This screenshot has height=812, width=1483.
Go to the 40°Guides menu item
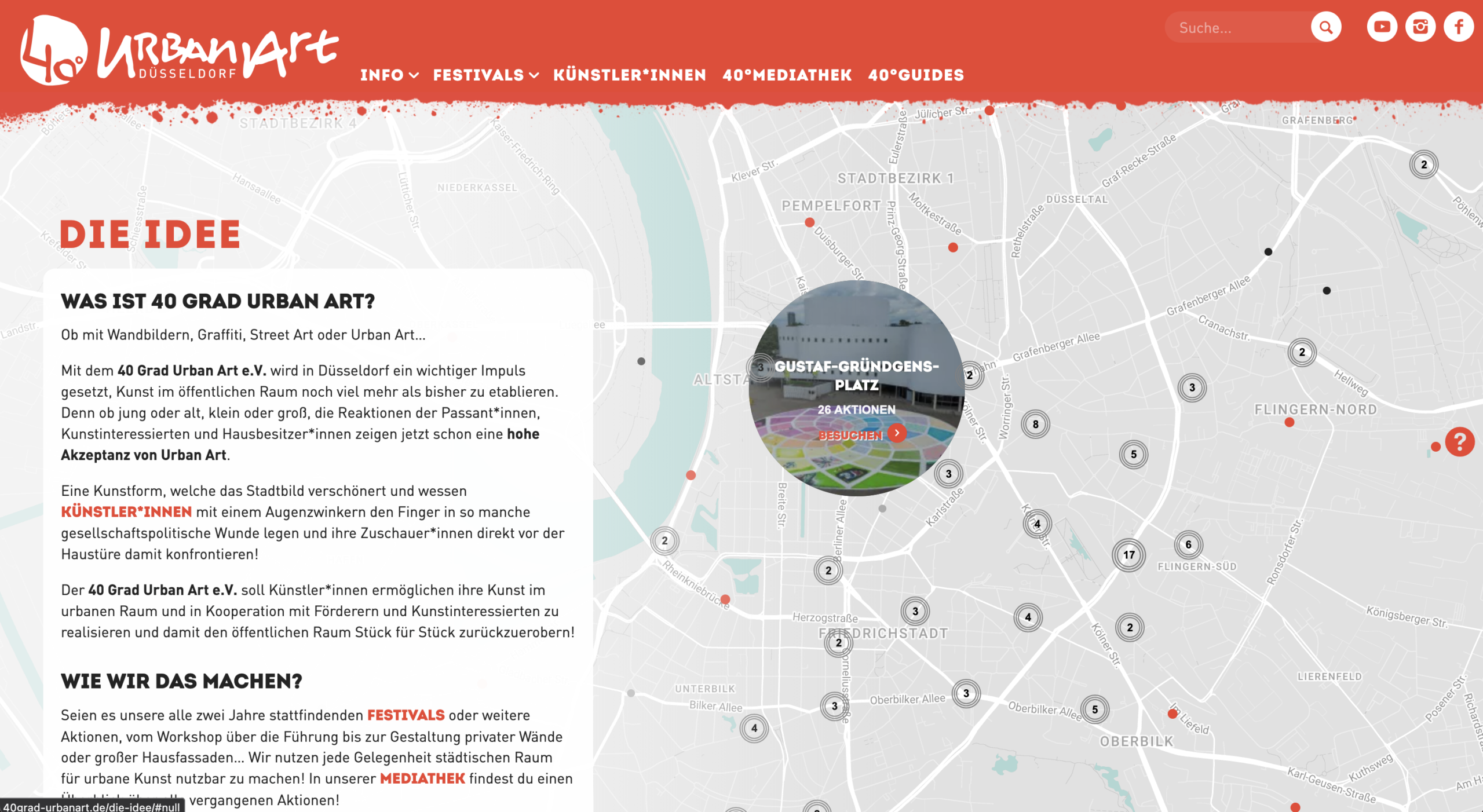(916, 75)
